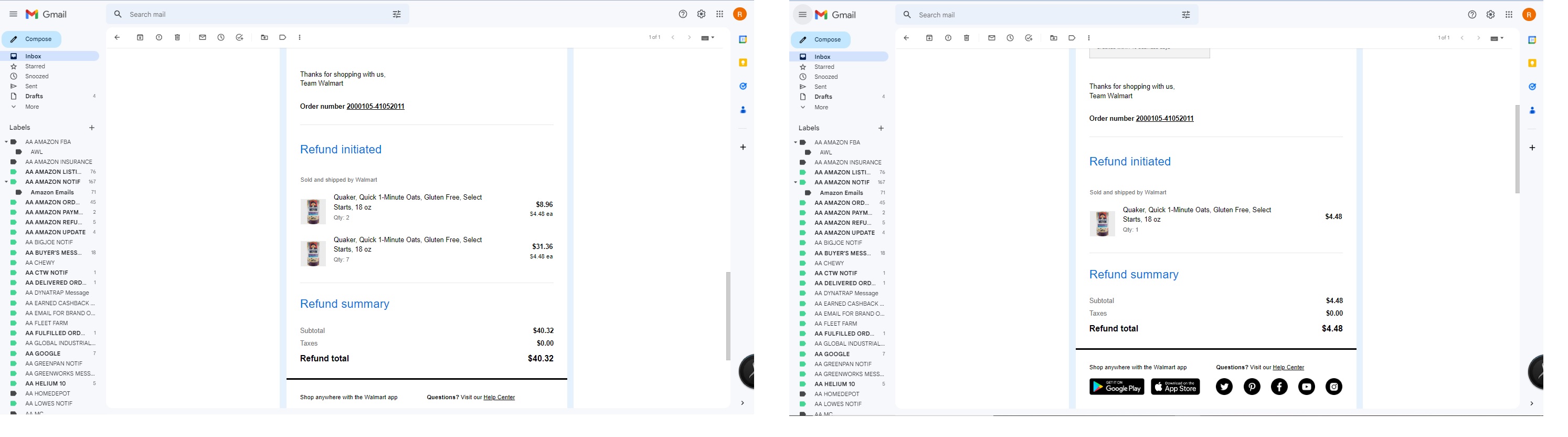Click YouTube icon in right Gmail email footer
This screenshot has height=437, width=1568.
(1307, 387)
